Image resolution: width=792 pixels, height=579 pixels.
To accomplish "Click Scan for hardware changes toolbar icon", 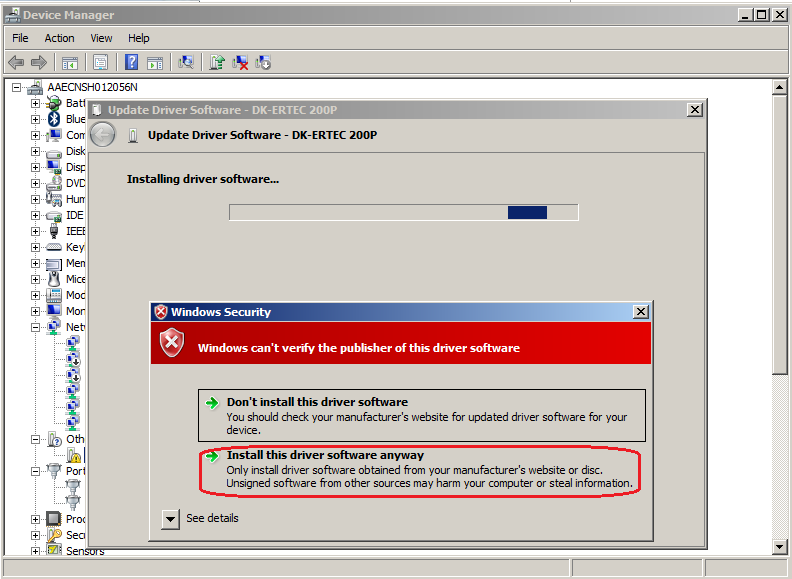I will pos(186,62).
